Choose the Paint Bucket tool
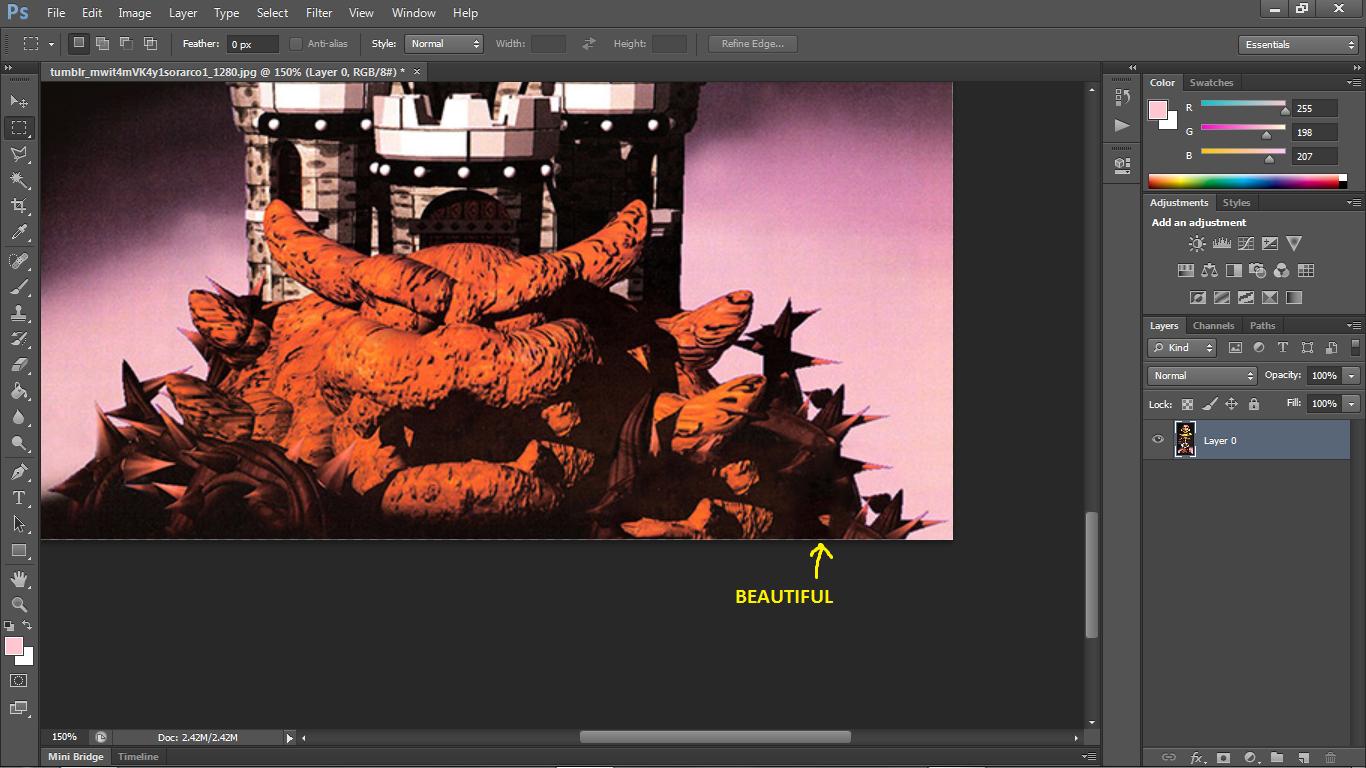Image resolution: width=1366 pixels, height=768 pixels. point(19,391)
